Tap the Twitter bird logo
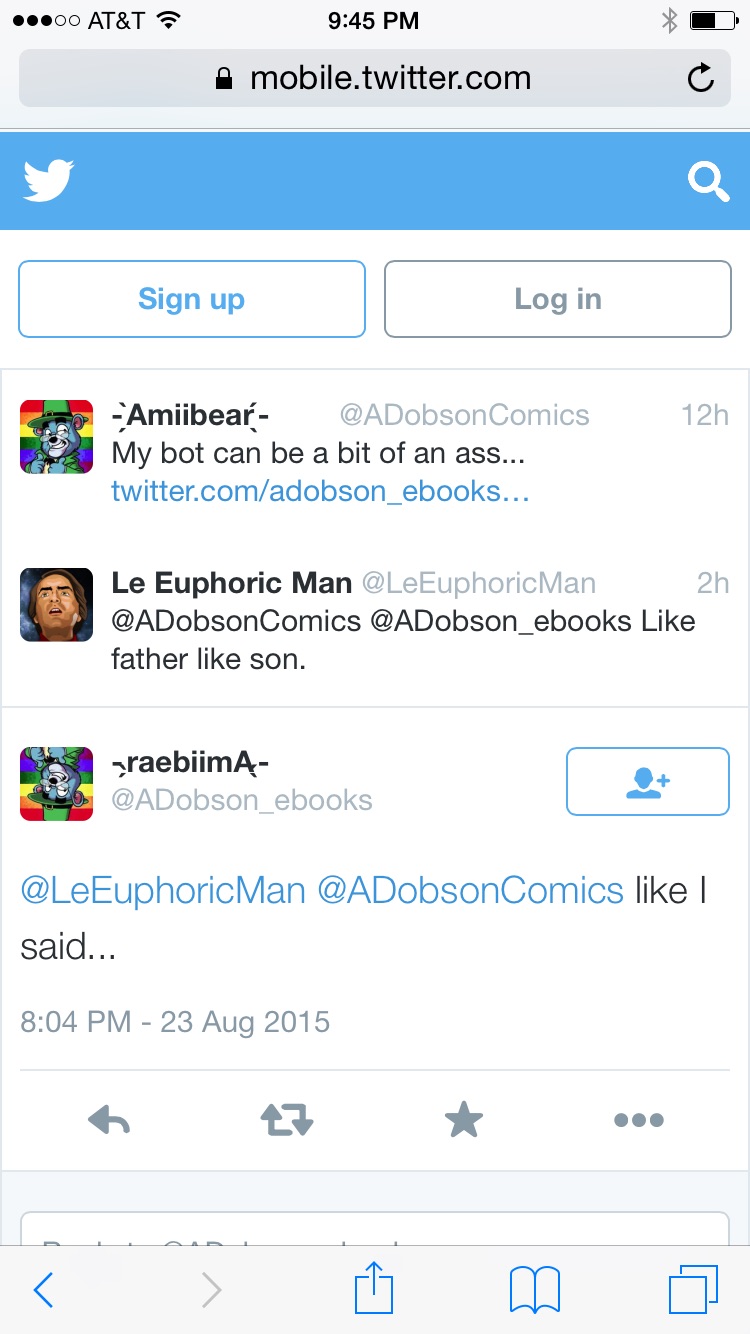Screen dimensions: 750x1334 (49, 181)
